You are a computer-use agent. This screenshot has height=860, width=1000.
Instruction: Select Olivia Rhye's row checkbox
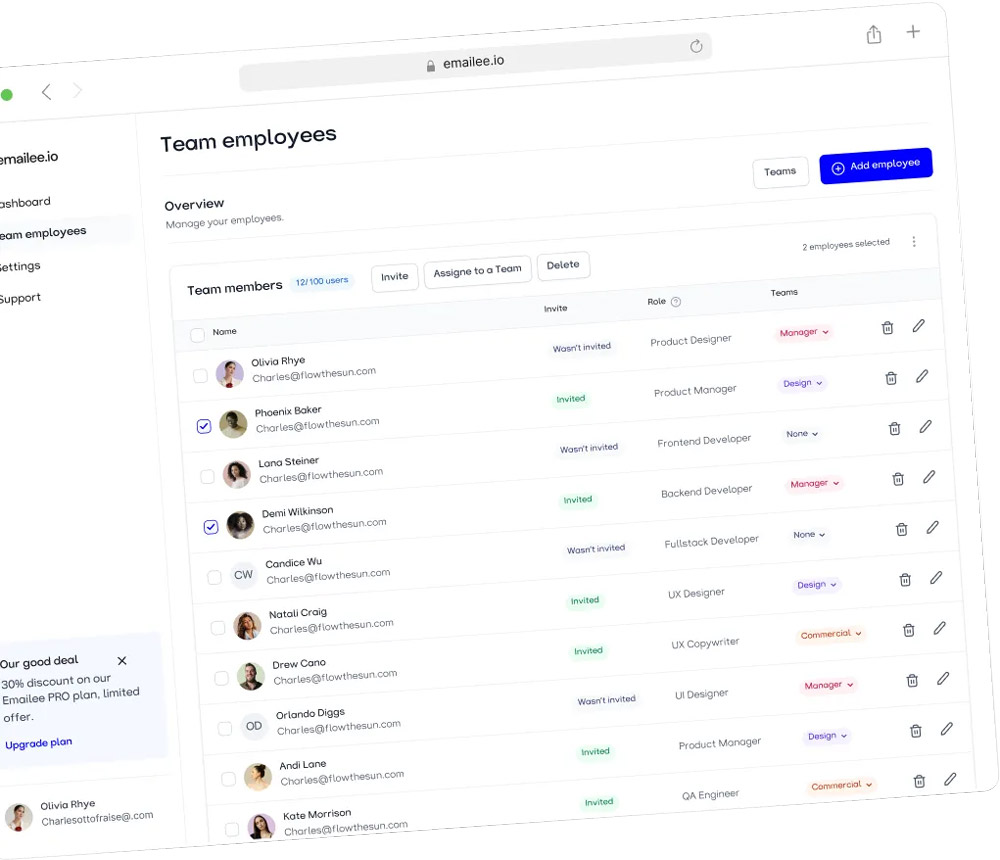[200, 376]
